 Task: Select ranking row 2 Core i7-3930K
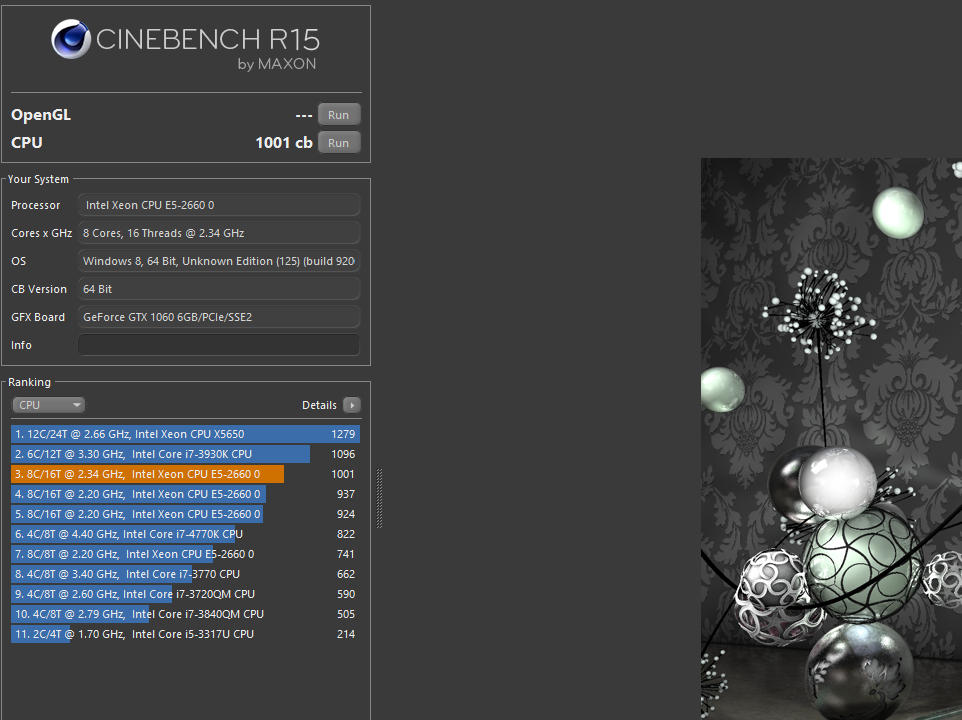tap(185, 454)
